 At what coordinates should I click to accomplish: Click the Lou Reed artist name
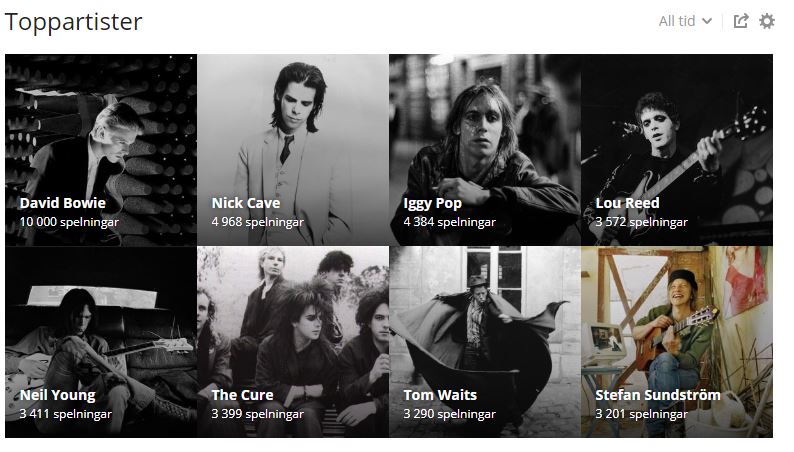tap(627, 203)
